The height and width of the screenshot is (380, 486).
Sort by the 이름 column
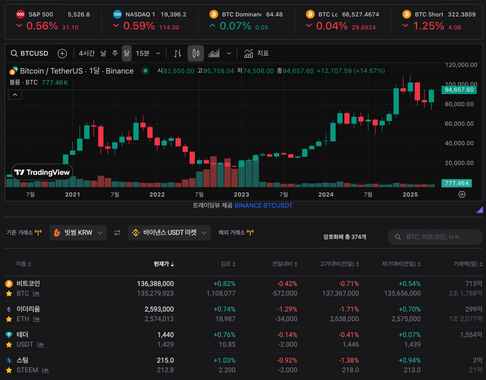coord(23,264)
